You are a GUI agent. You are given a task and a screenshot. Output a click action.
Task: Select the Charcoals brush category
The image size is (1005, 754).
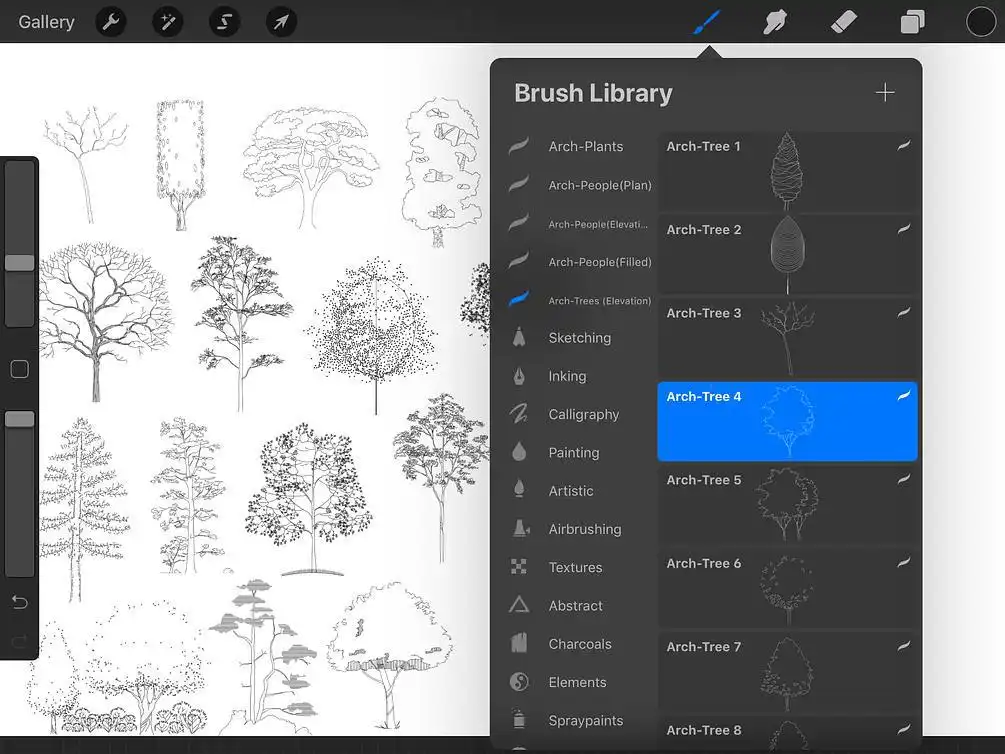pos(578,643)
